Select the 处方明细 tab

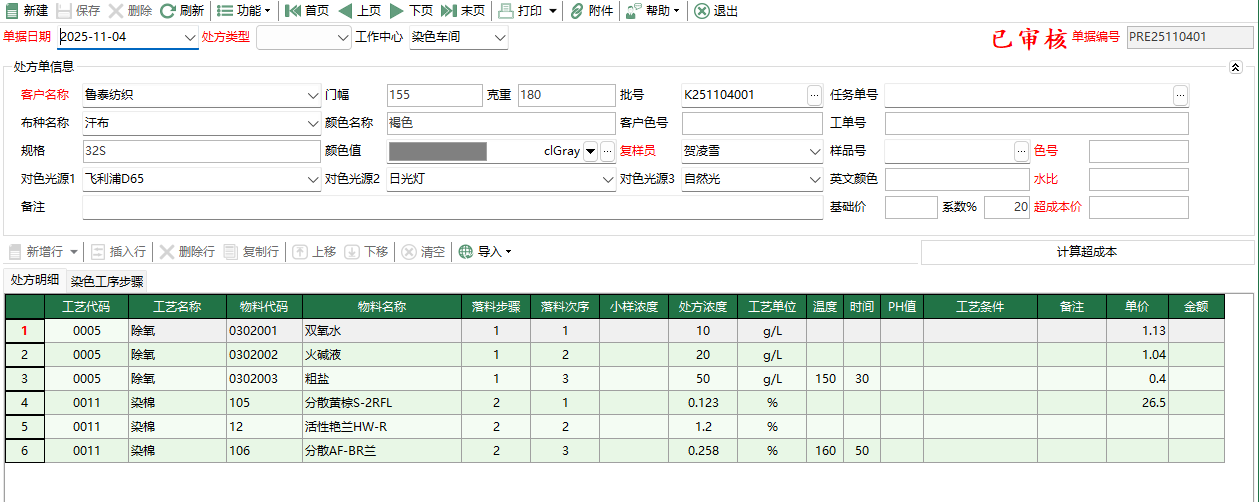pos(35,280)
